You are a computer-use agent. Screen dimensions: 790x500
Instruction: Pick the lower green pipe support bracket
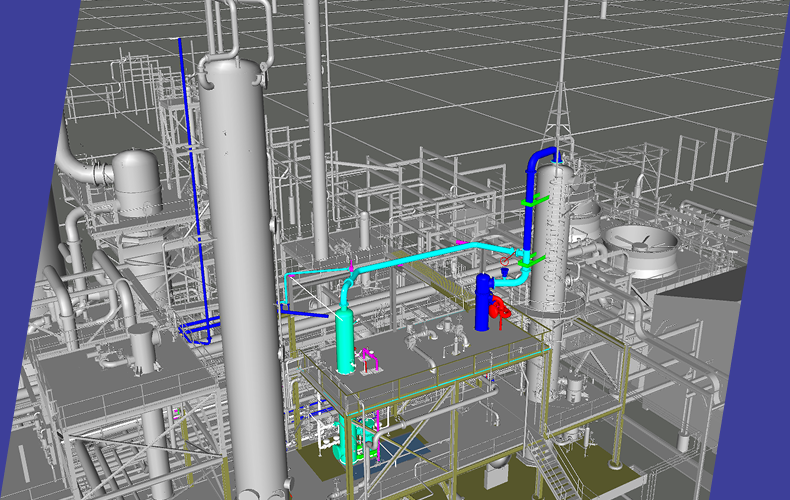click(x=532, y=262)
